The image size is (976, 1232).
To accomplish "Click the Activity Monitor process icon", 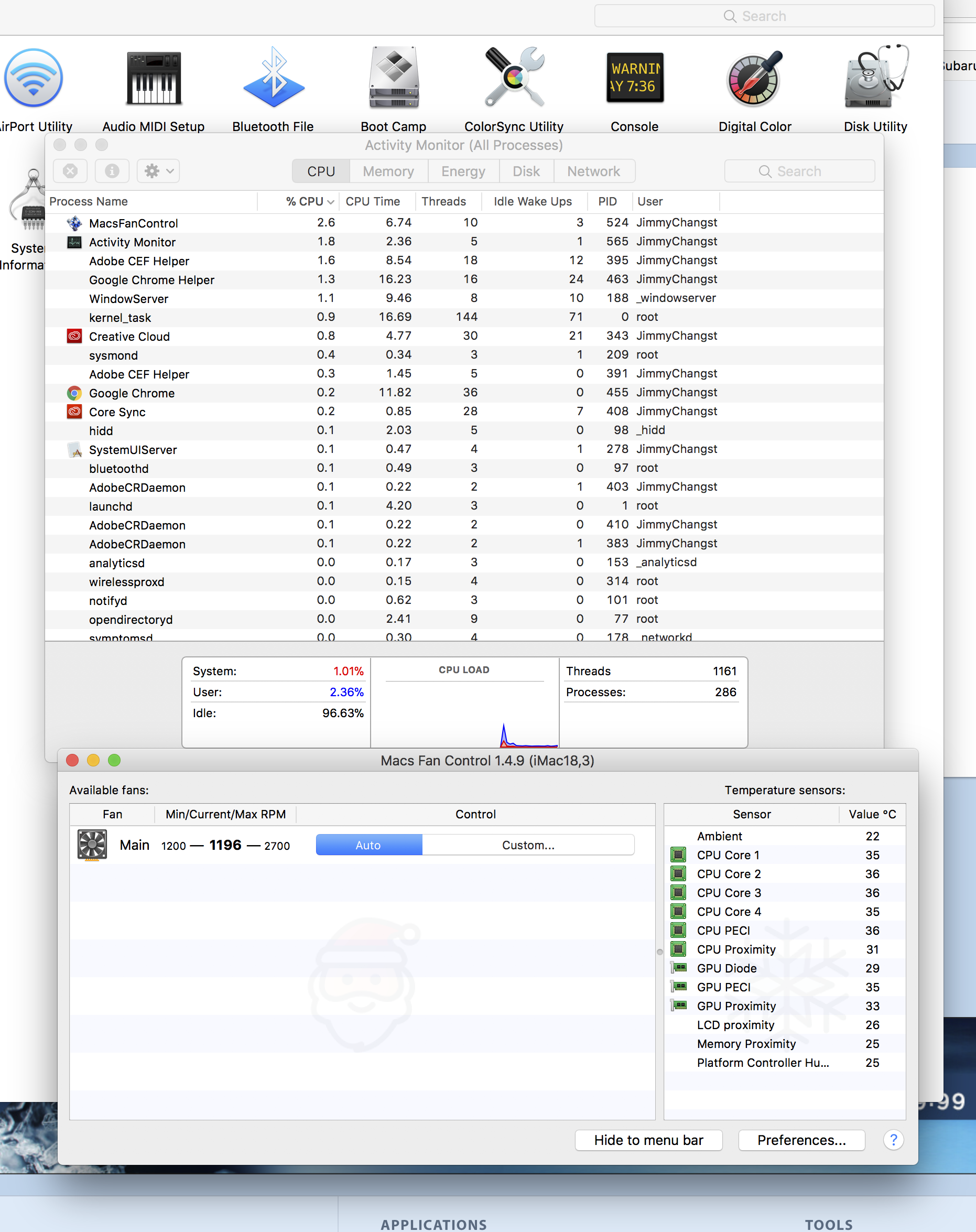I will pyautogui.click(x=74, y=242).
